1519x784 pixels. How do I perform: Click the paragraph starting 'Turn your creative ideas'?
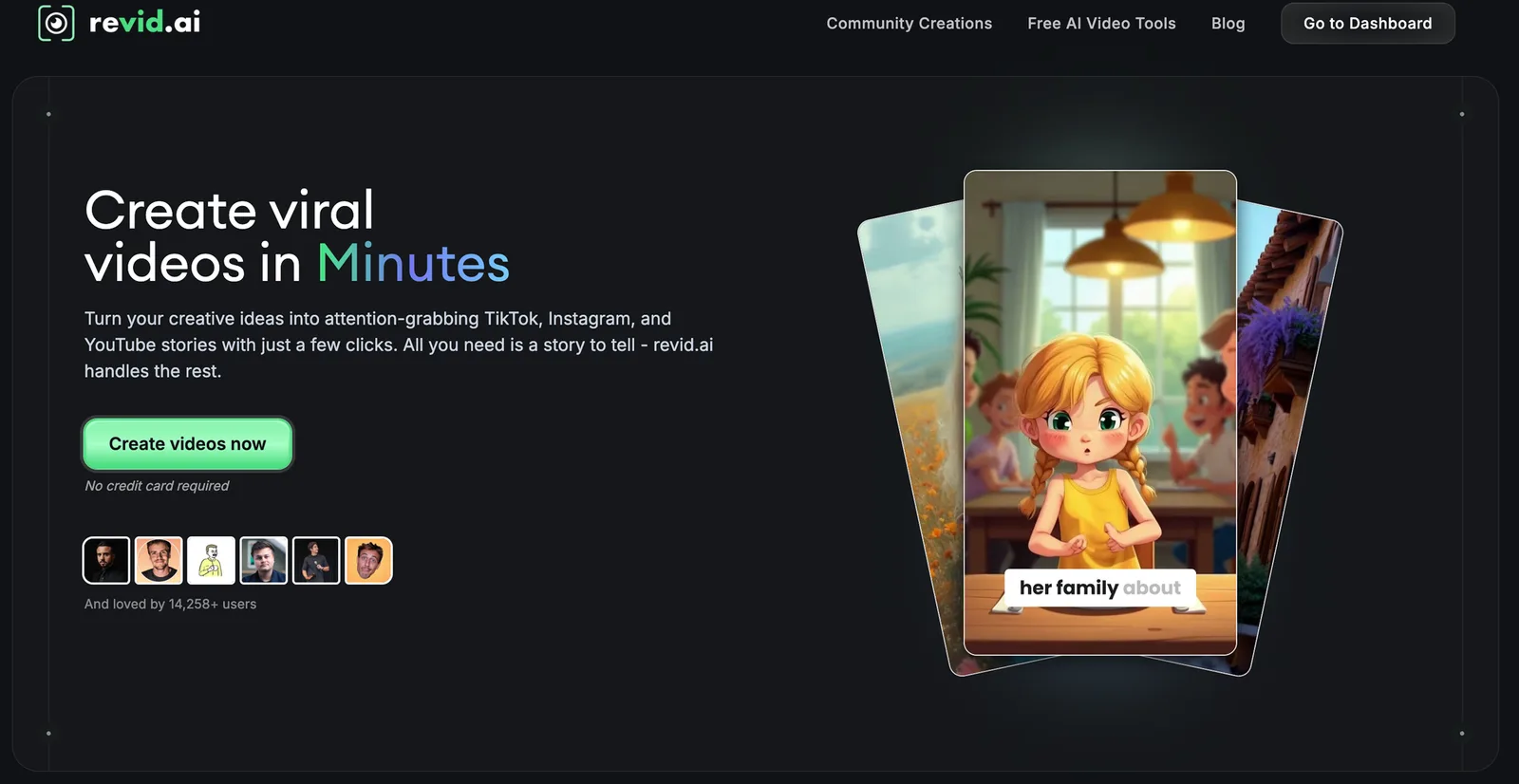[399, 345]
